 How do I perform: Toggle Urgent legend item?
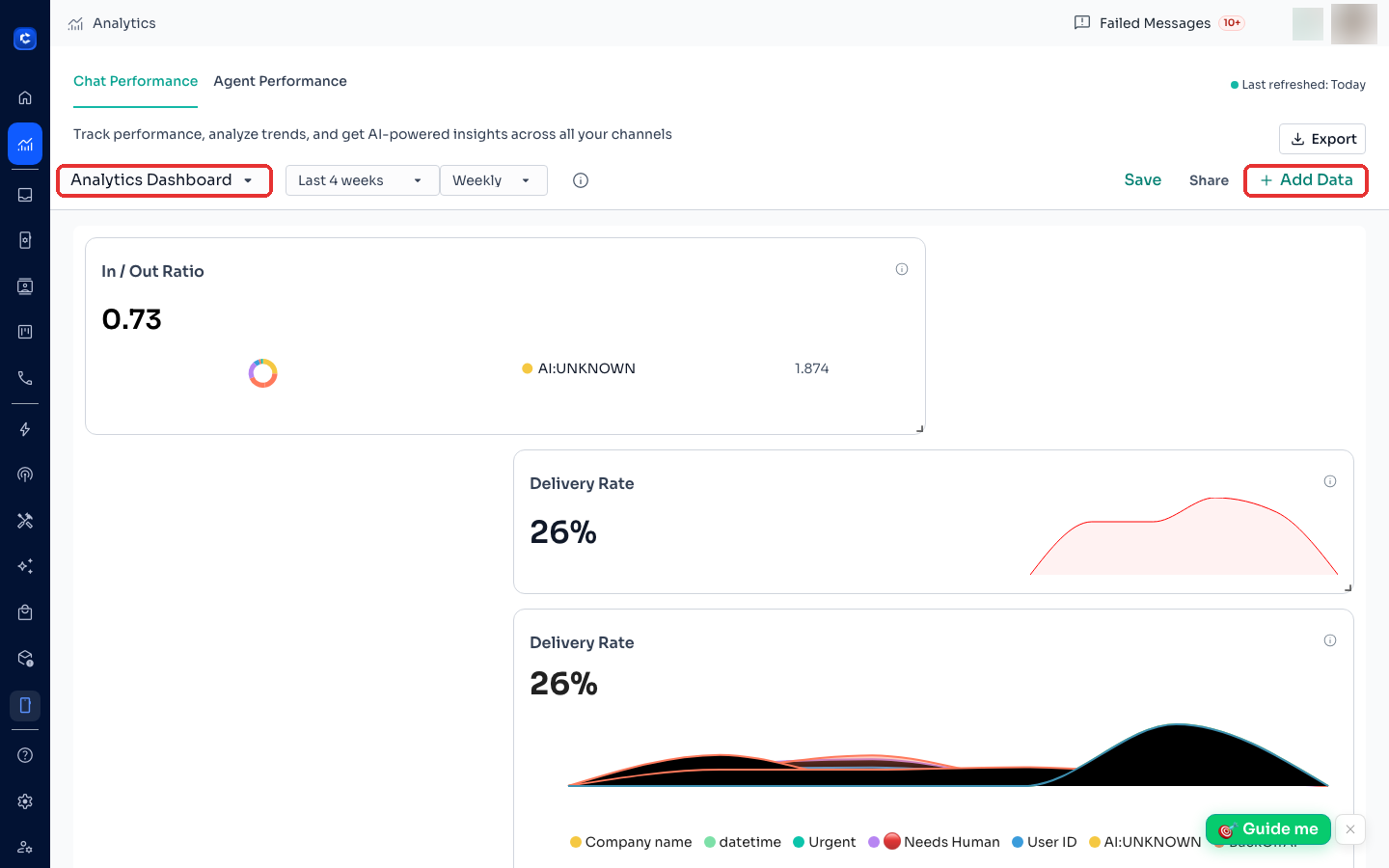(825, 842)
